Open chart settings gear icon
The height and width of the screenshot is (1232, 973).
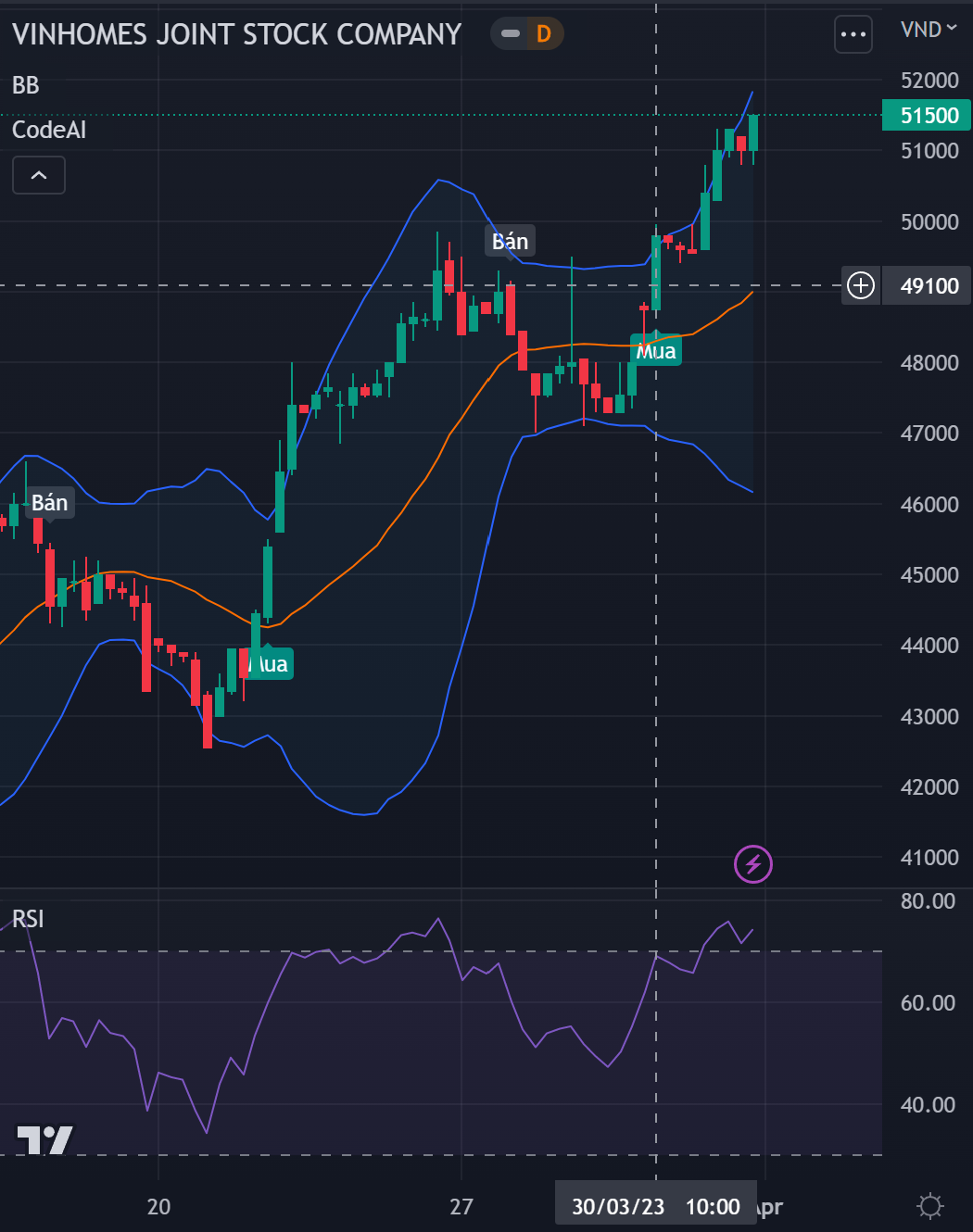click(x=930, y=1206)
